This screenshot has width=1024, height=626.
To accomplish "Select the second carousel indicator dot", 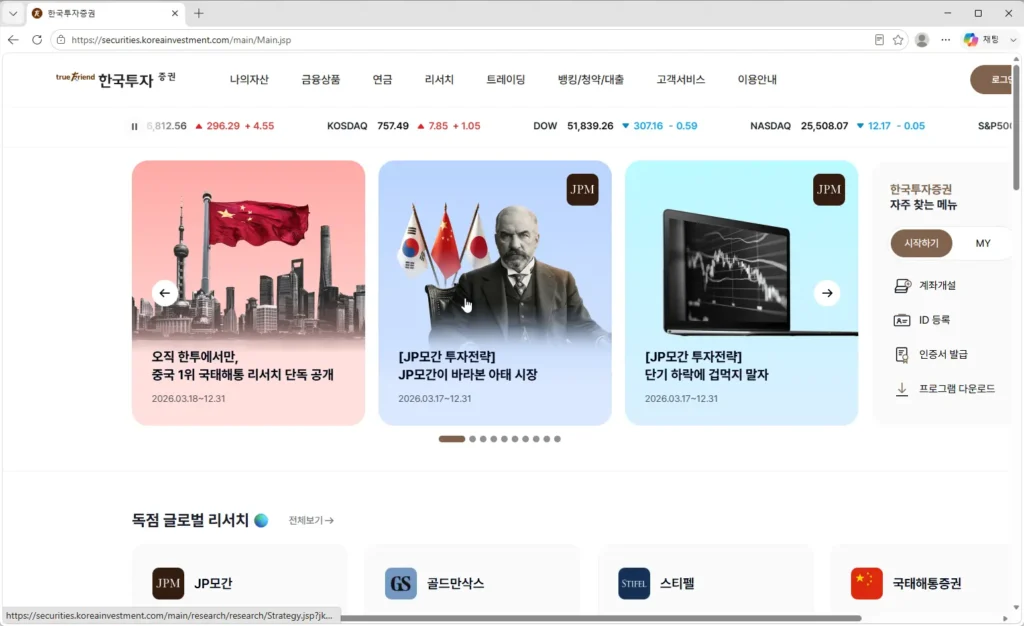I will tap(472, 439).
